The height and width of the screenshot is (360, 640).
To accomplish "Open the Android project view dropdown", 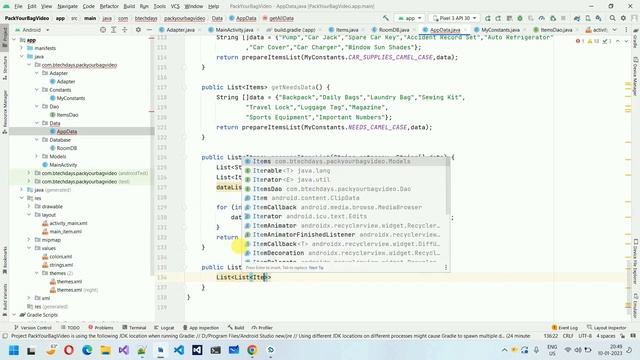I will [x=32, y=30].
